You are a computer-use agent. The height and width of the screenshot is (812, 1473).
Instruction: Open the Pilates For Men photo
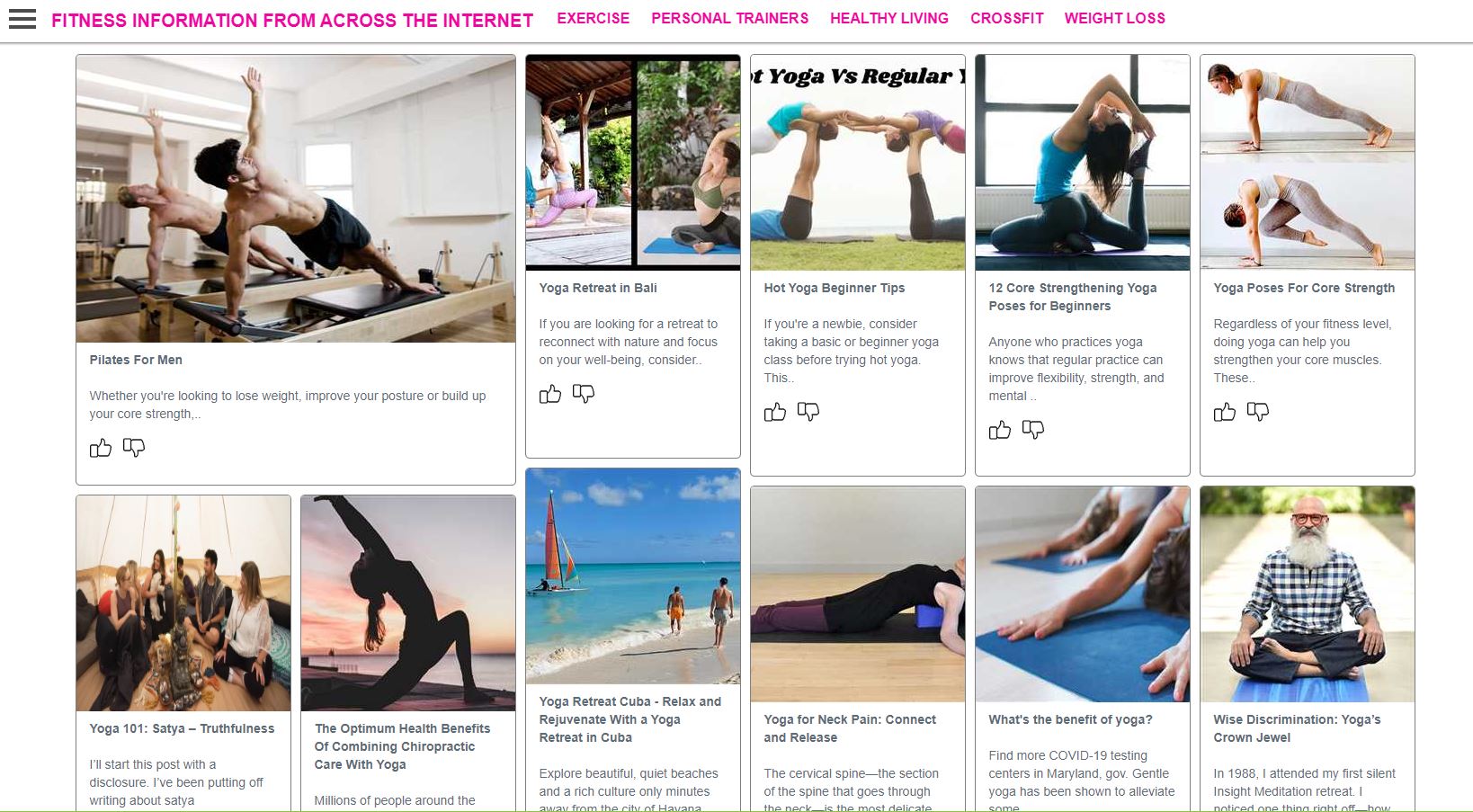(x=296, y=199)
